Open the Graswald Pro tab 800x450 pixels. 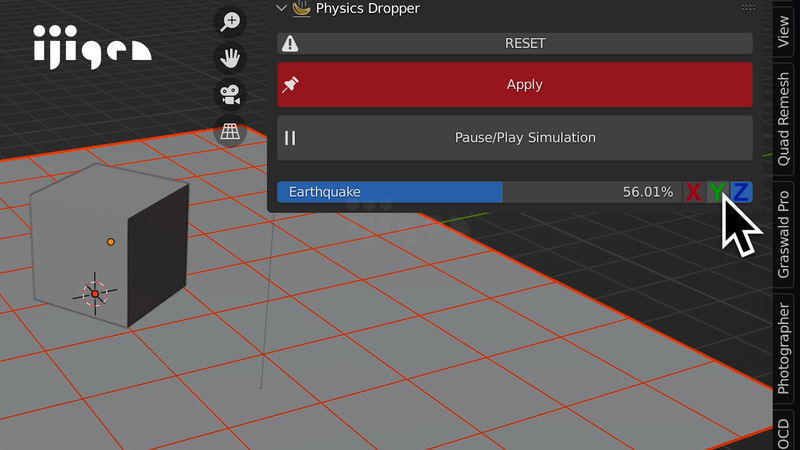point(784,234)
